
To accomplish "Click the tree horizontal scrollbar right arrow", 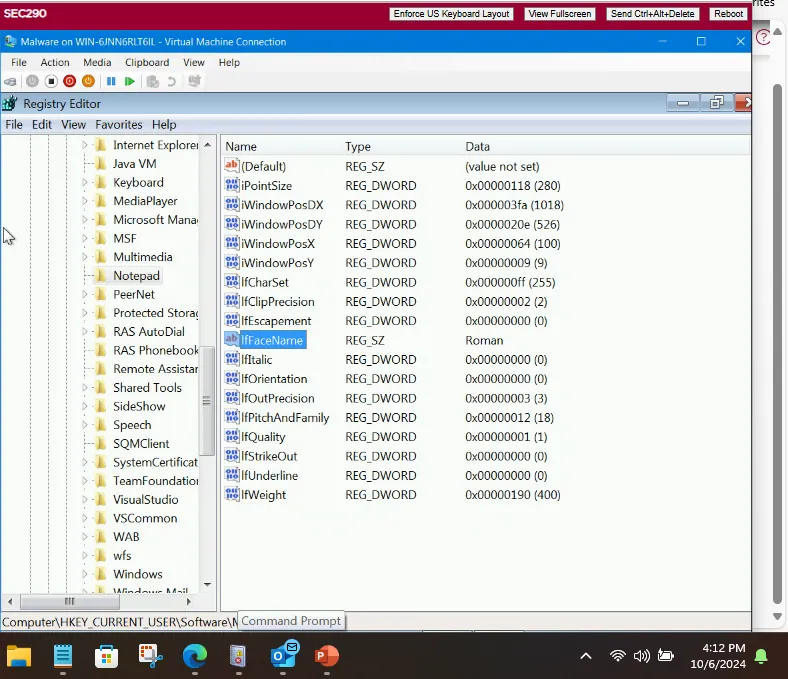I will point(188,601).
